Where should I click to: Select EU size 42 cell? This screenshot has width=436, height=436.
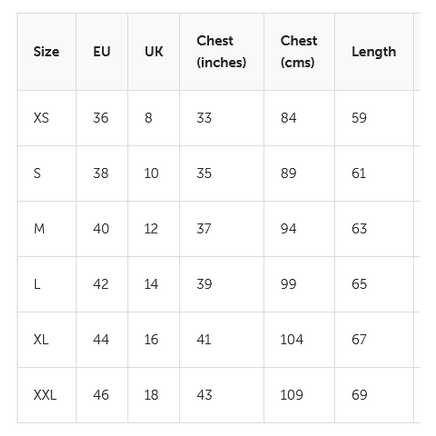pos(101,284)
